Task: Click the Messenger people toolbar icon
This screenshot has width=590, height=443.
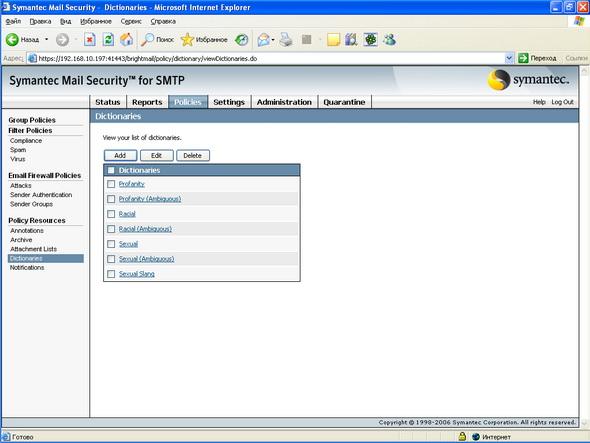Action: pyautogui.click(x=389, y=40)
